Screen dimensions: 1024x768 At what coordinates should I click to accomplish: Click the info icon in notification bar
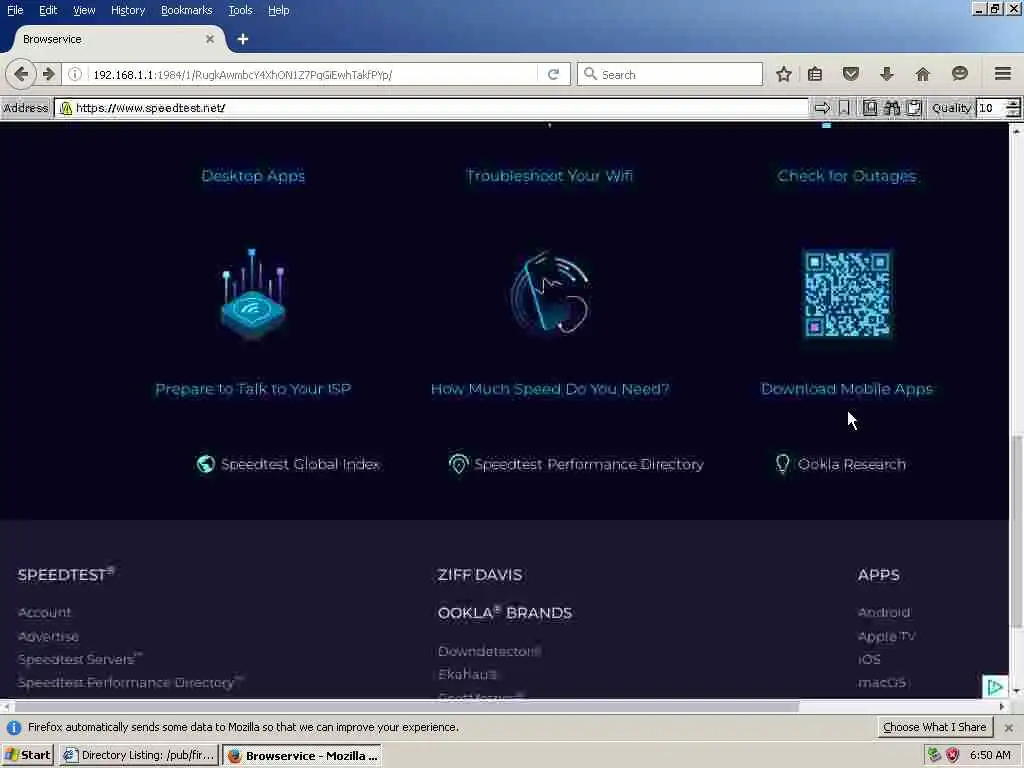tap(14, 727)
